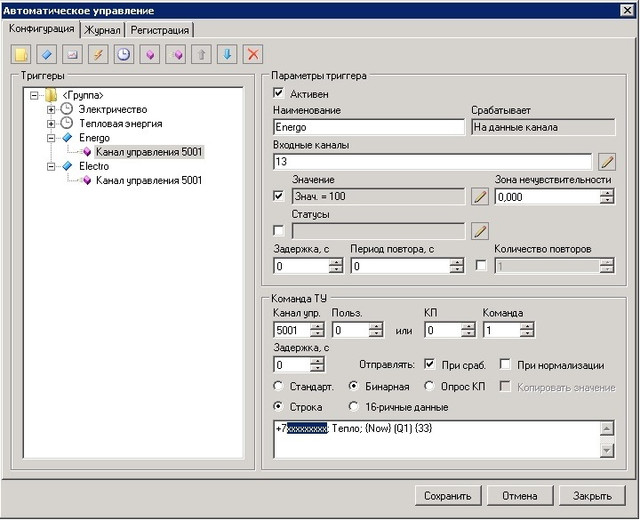
Task: Click purple cube icon under Energo
Action: [x=87, y=152]
